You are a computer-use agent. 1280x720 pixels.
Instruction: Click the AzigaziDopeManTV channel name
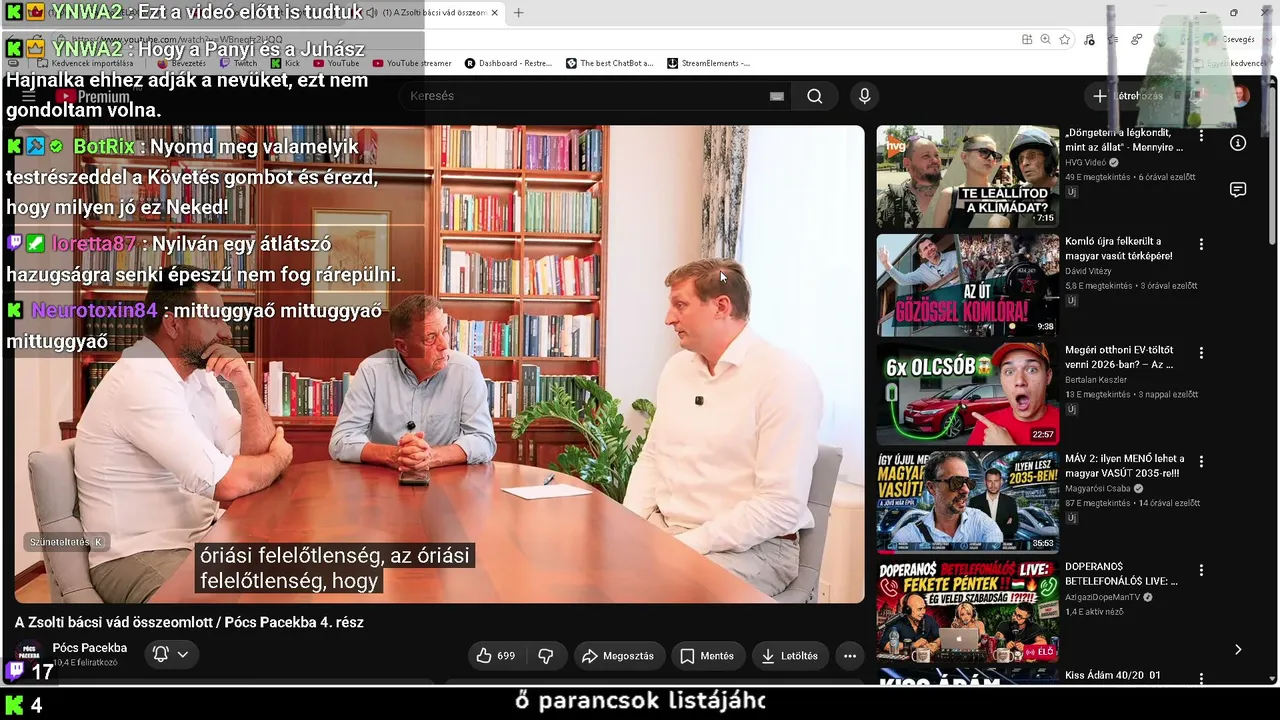tap(1104, 597)
